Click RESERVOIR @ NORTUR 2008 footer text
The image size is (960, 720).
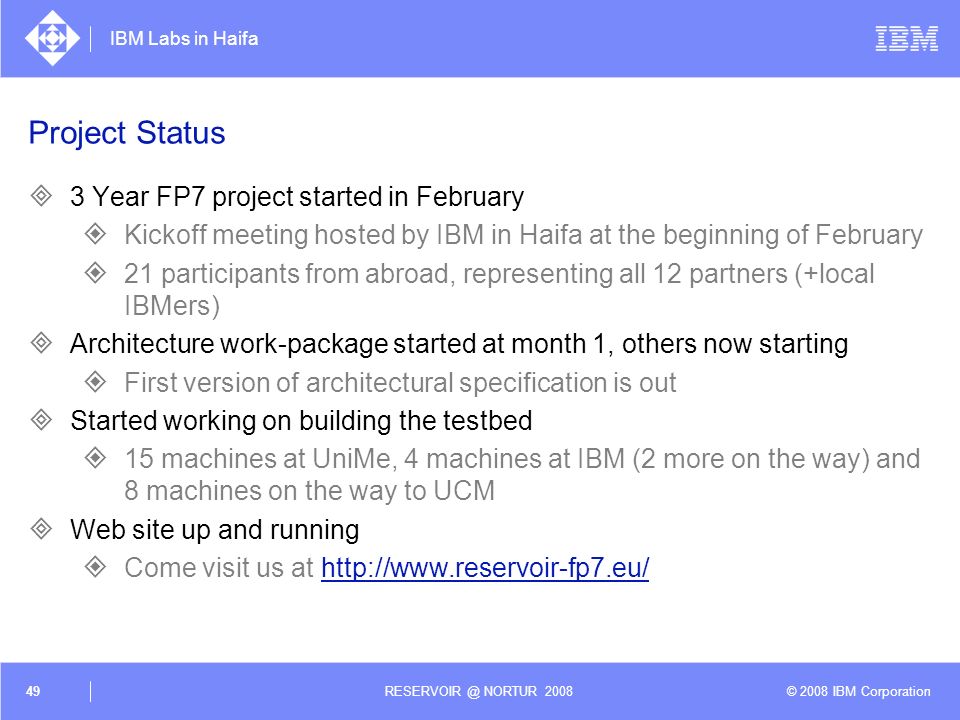pyautogui.click(x=478, y=691)
